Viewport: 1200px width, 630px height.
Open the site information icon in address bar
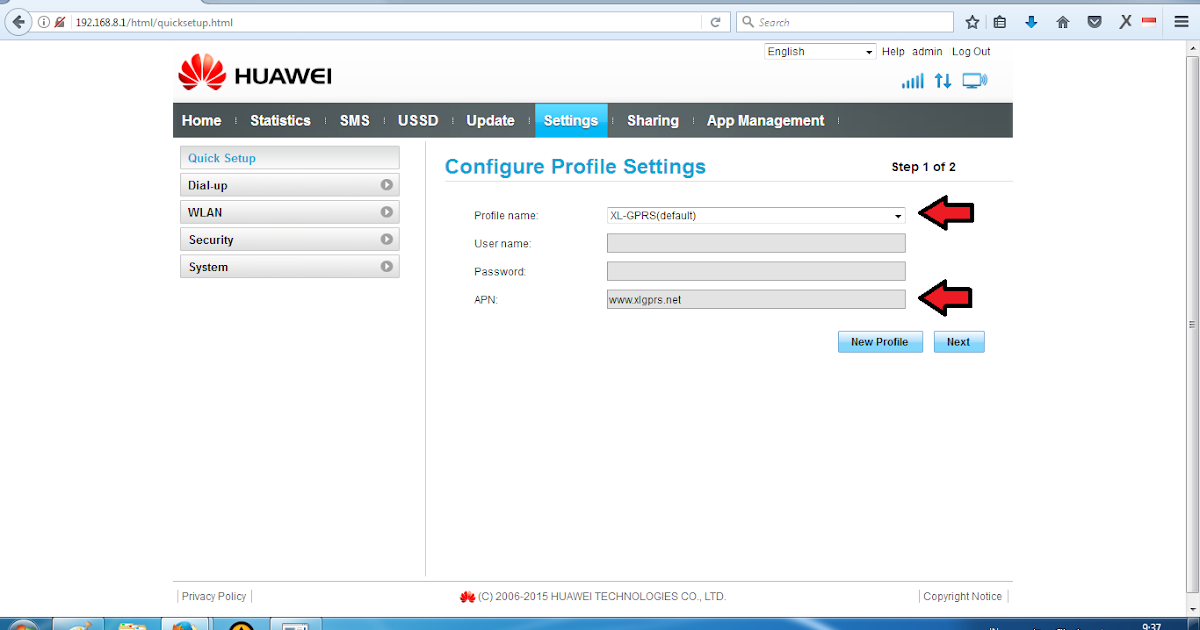point(44,22)
